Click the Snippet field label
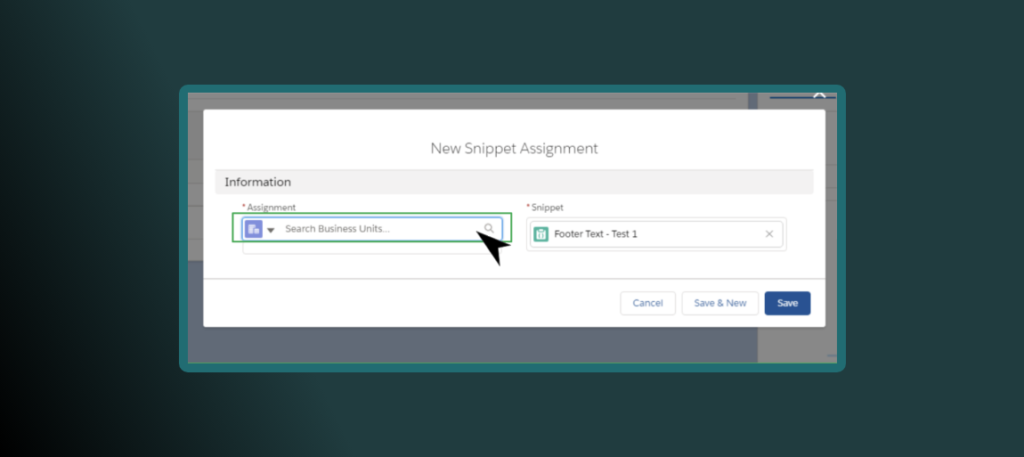 548,207
